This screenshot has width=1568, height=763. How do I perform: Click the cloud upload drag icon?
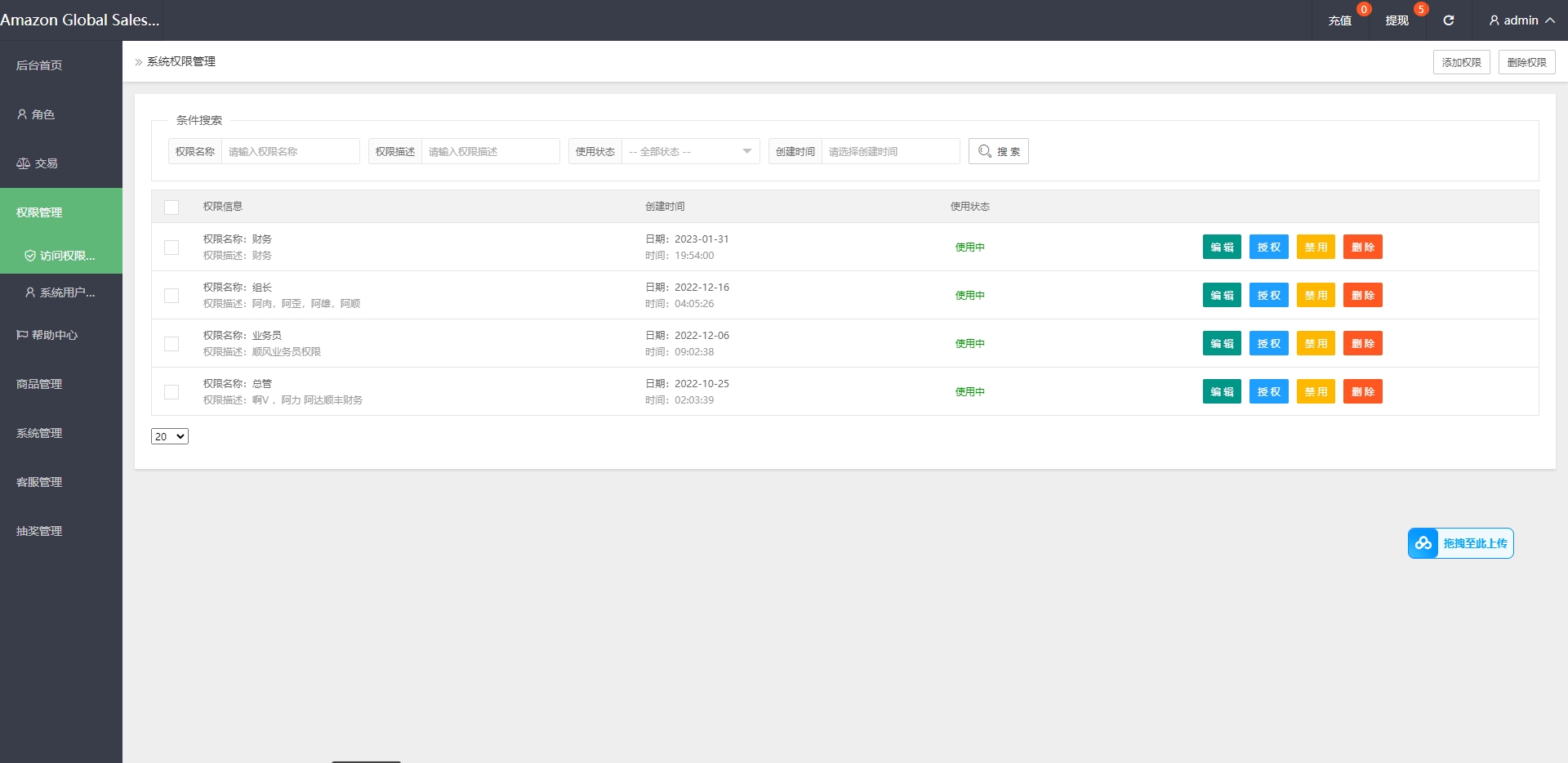1423,543
